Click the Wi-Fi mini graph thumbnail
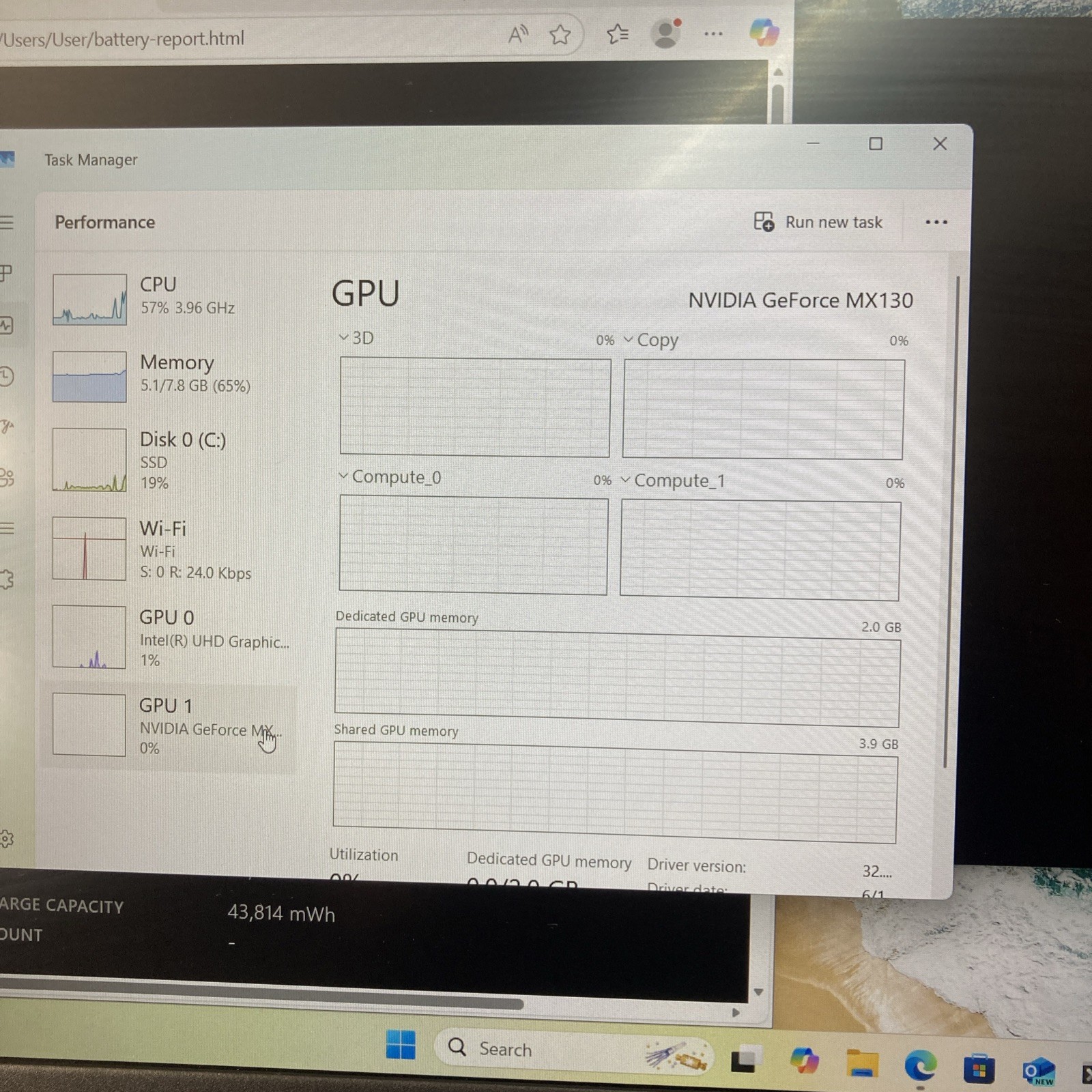Screen dimensions: 1092x1092 coord(89,549)
